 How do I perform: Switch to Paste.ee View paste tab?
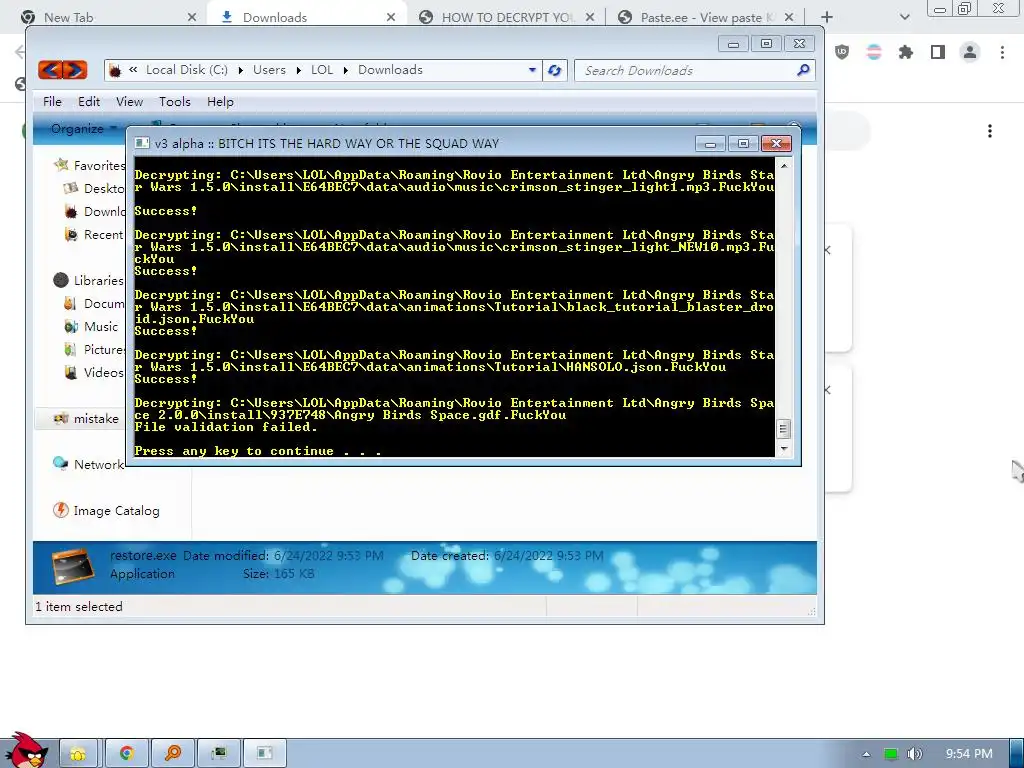pos(705,17)
